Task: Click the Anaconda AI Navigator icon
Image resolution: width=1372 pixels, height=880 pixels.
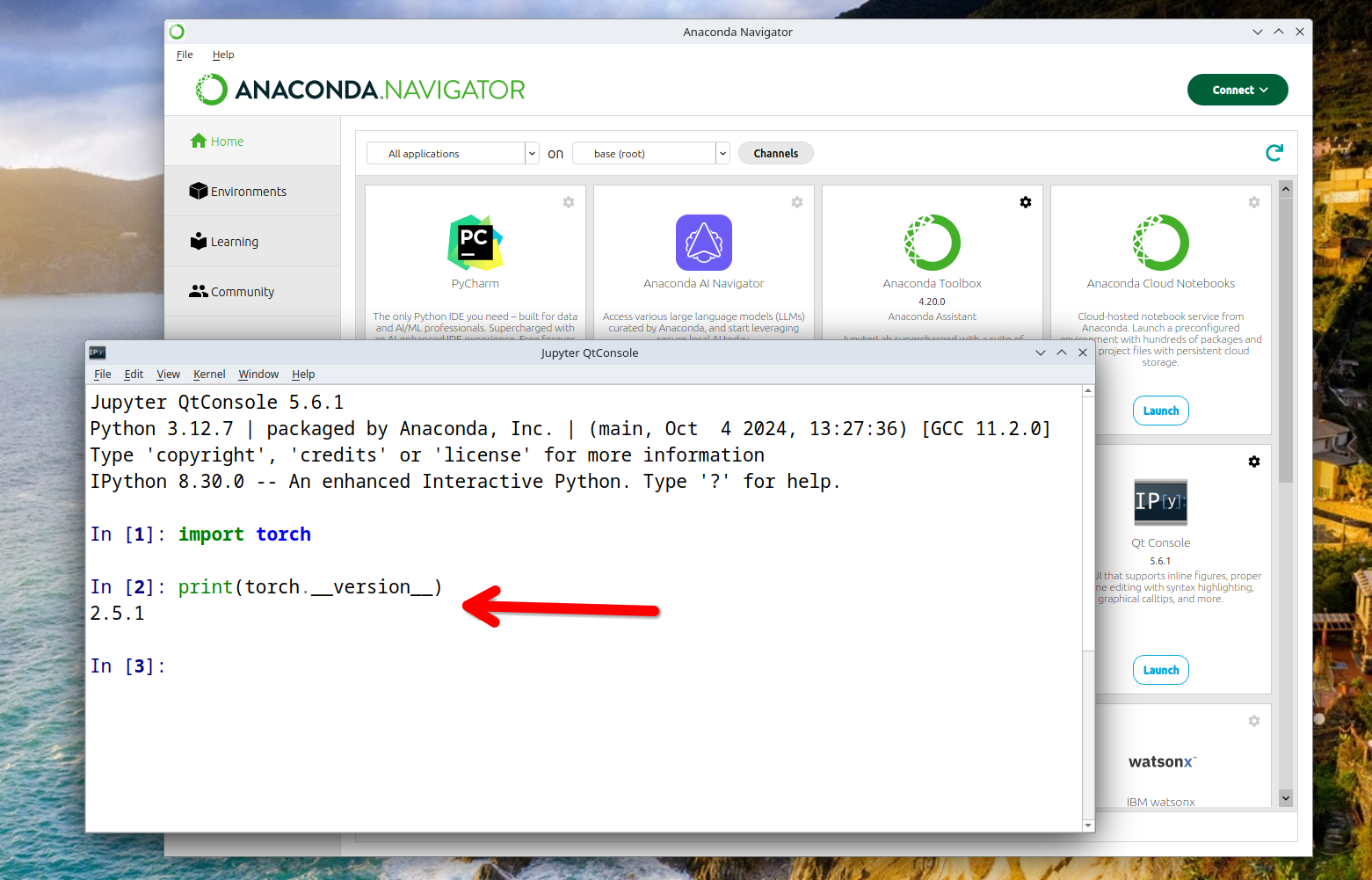Action: [704, 243]
